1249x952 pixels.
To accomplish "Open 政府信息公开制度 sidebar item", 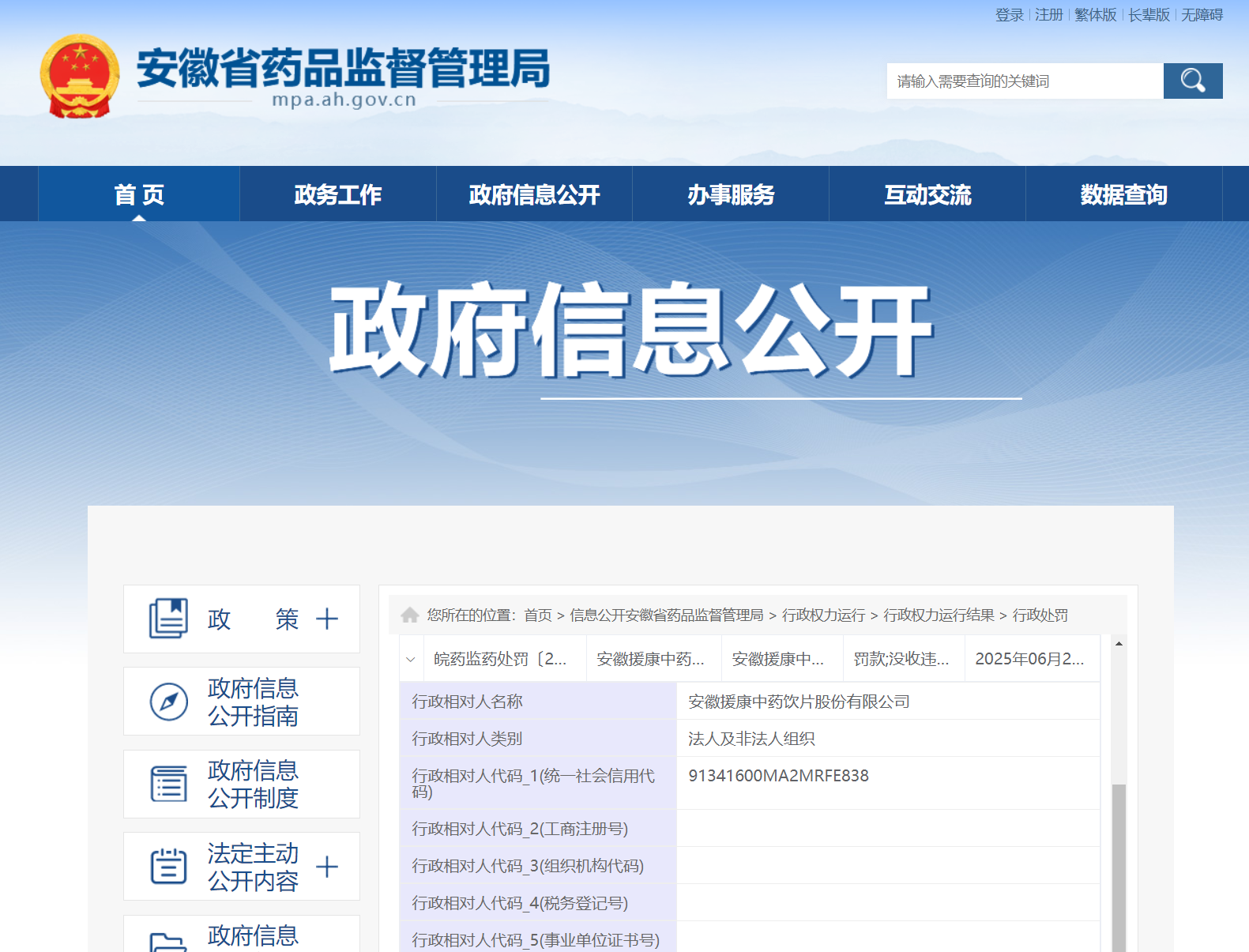I will (x=242, y=784).
